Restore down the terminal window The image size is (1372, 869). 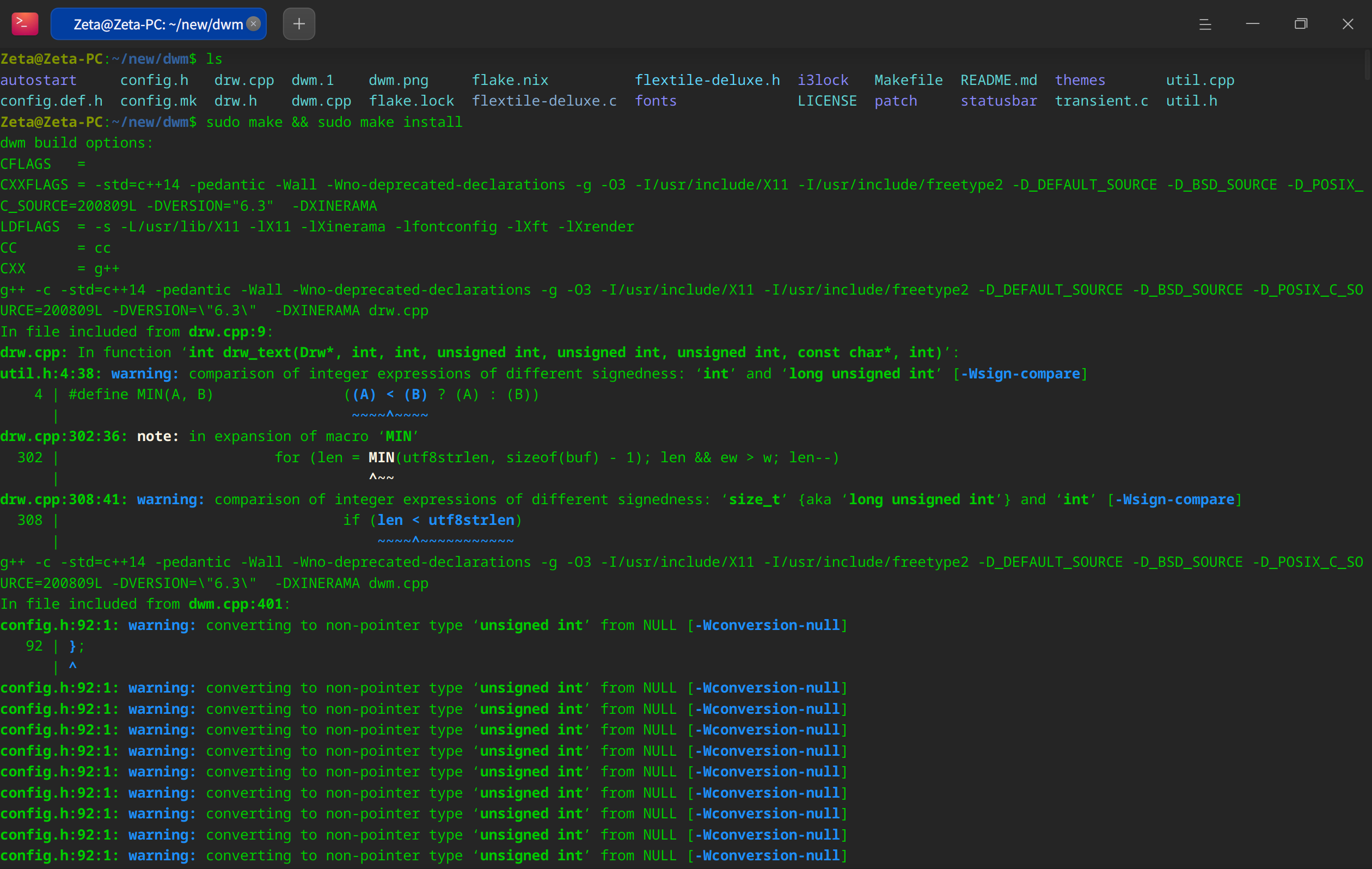1301,24
